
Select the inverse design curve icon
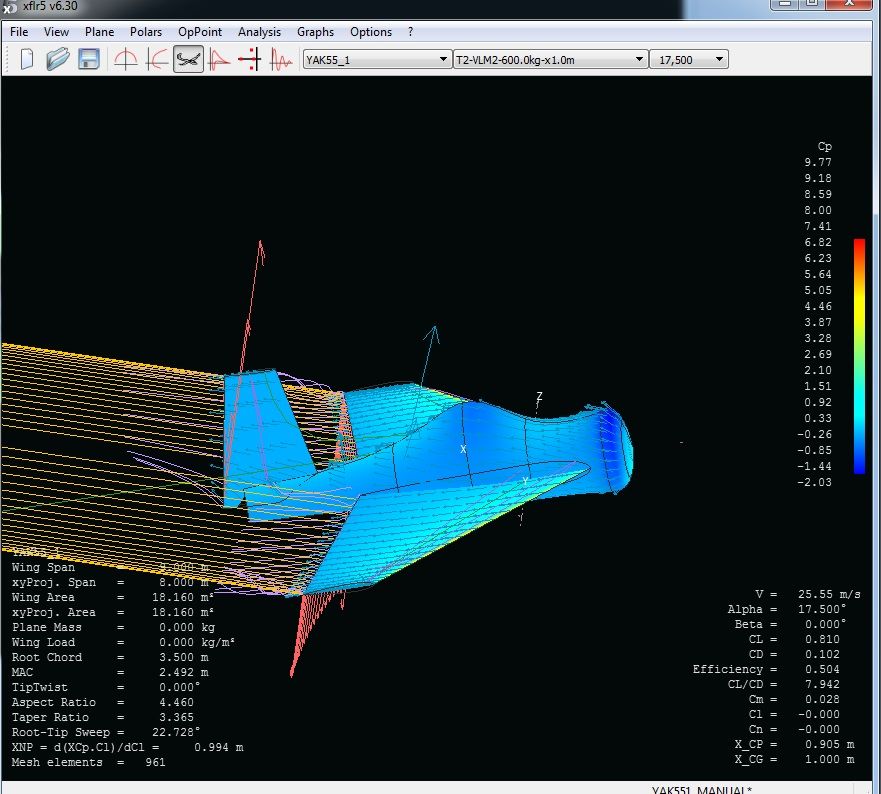pos(157,60)
